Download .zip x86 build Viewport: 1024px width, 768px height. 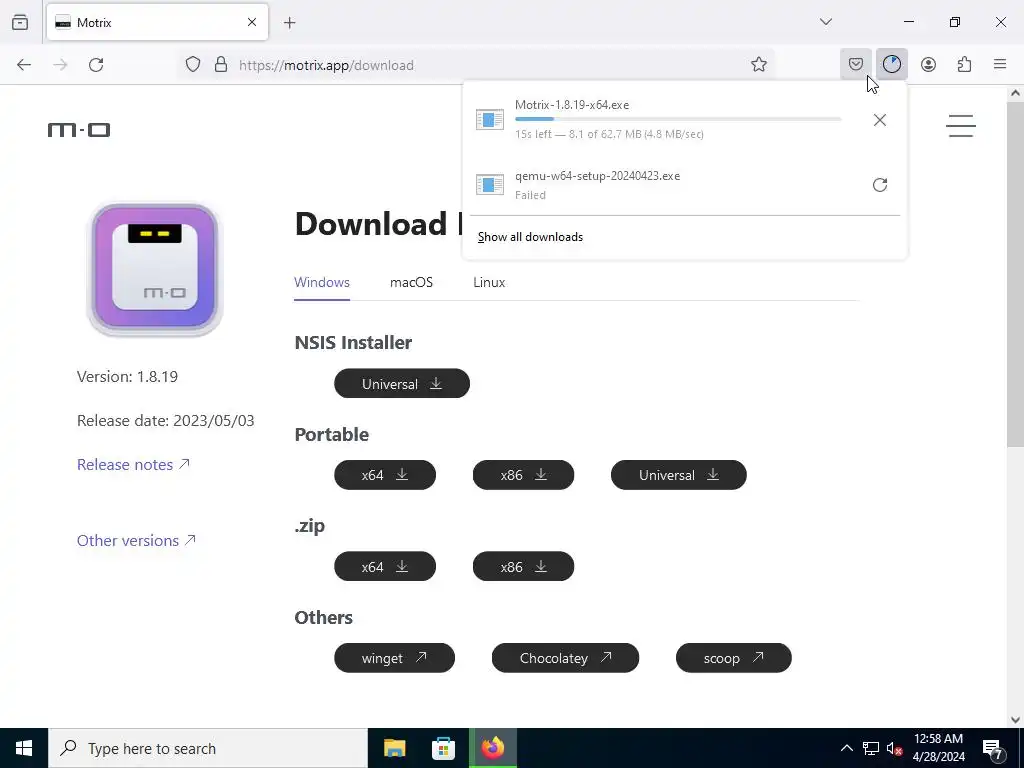tap(523, 566)
